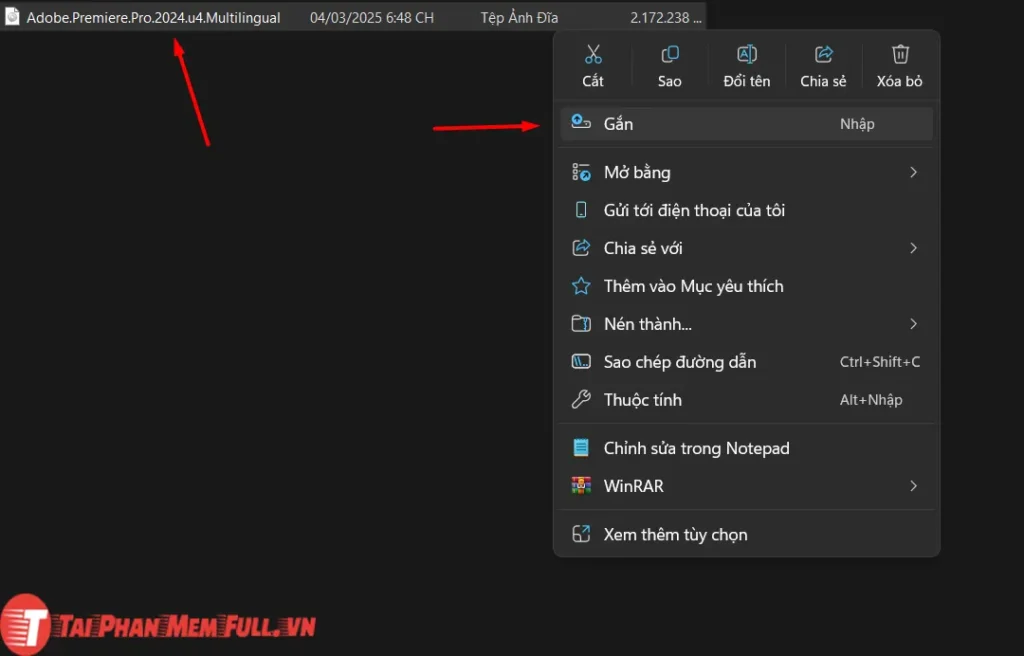Click the Chia sẻ (share) icon
The height and width of the screenshot is (656, 1024).
[824, 55]
